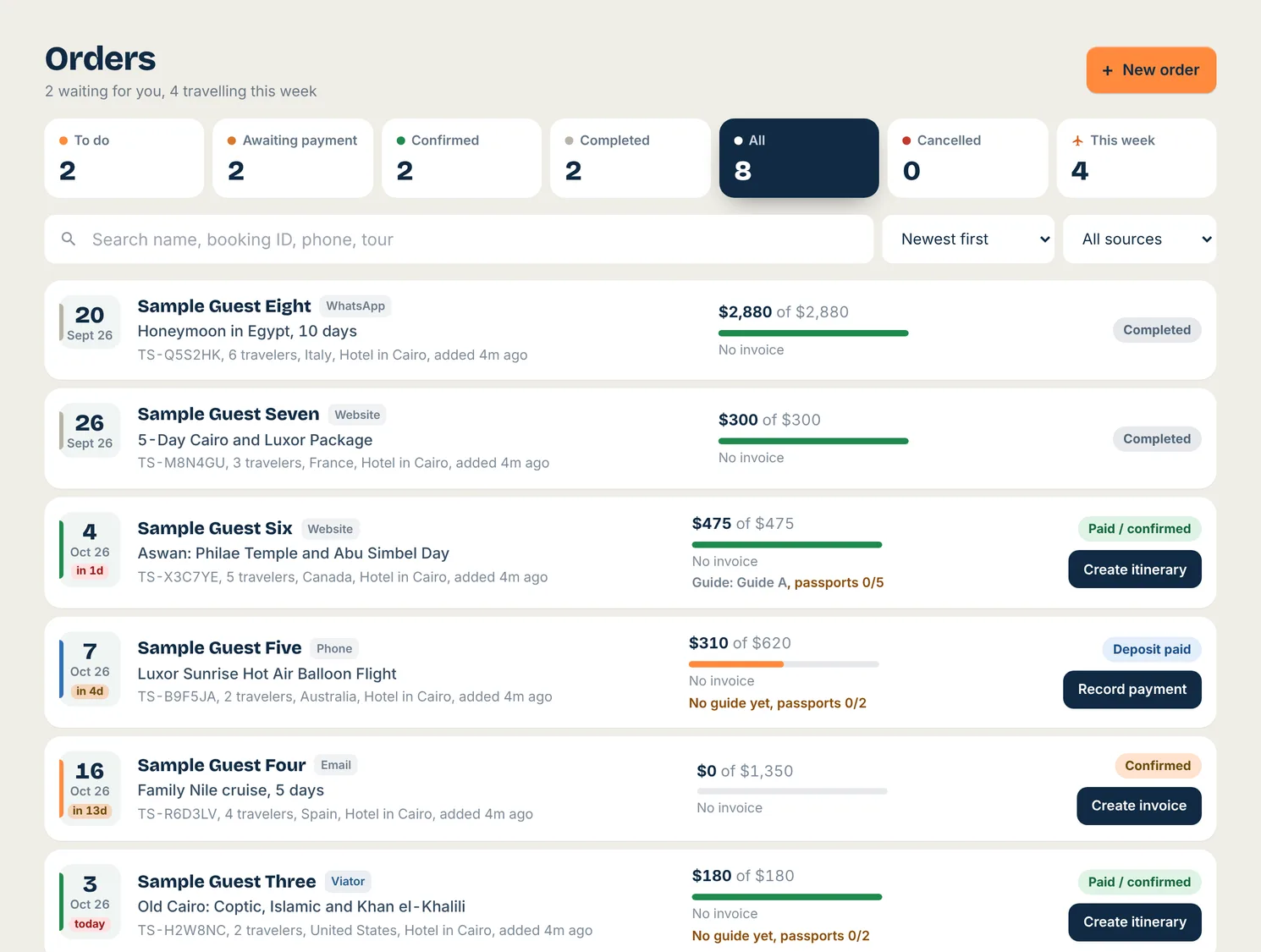The width and height of the screenshot is (1261, 952).
Task: Click the Phone source tag
Action: 334,649
